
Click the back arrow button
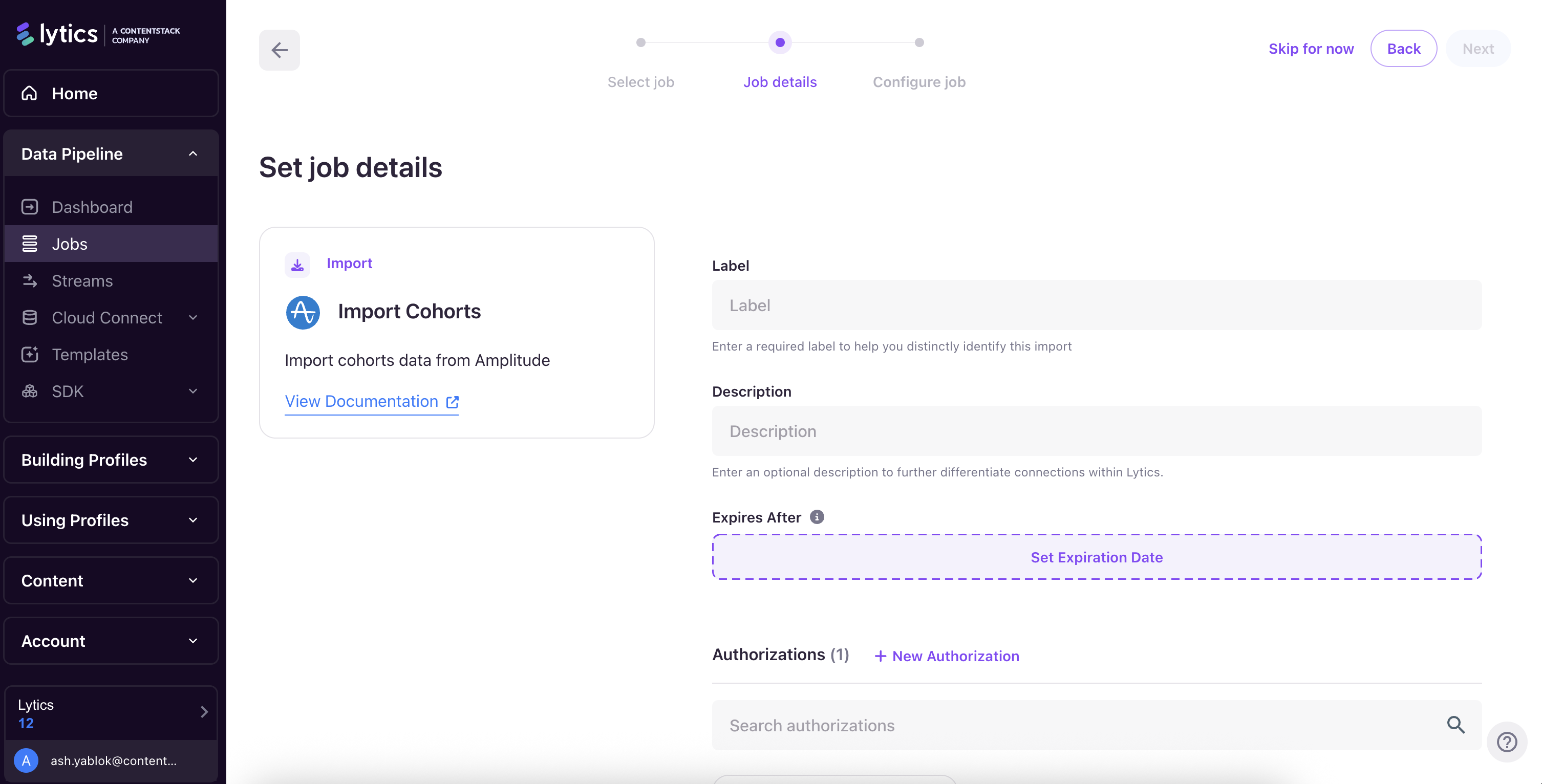point(279,50)
